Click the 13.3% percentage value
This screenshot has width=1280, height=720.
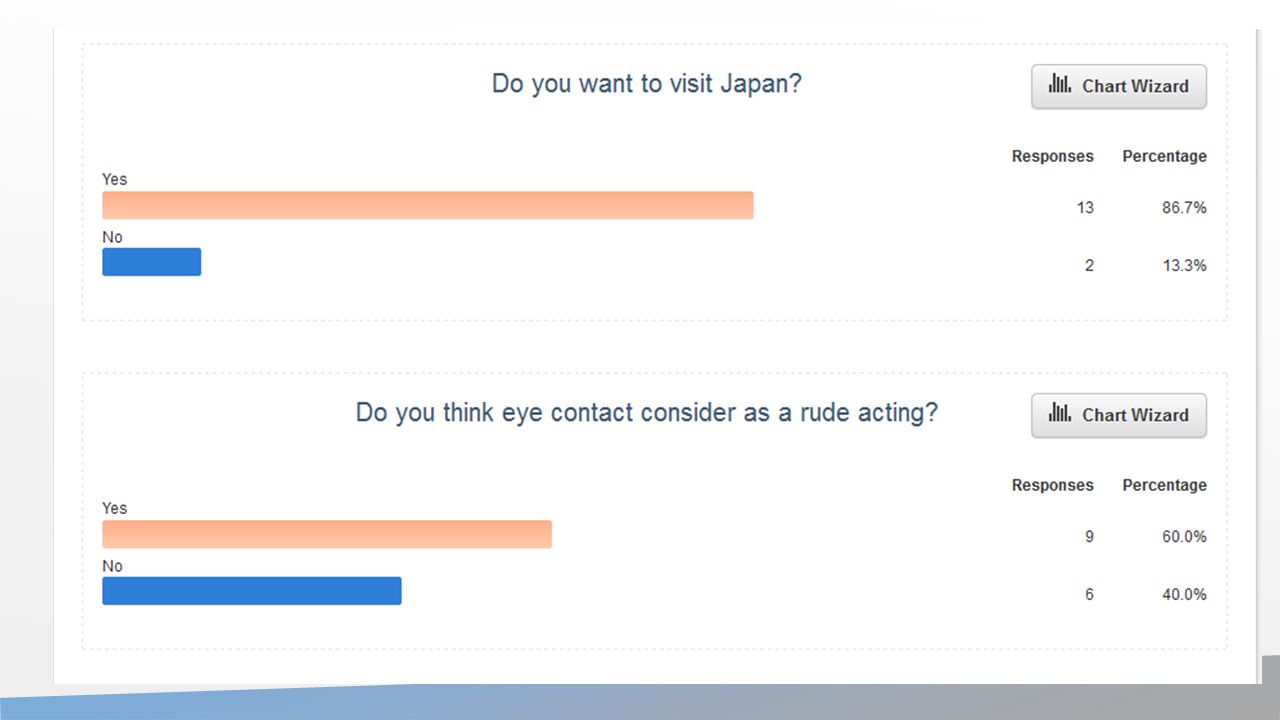1184,265
